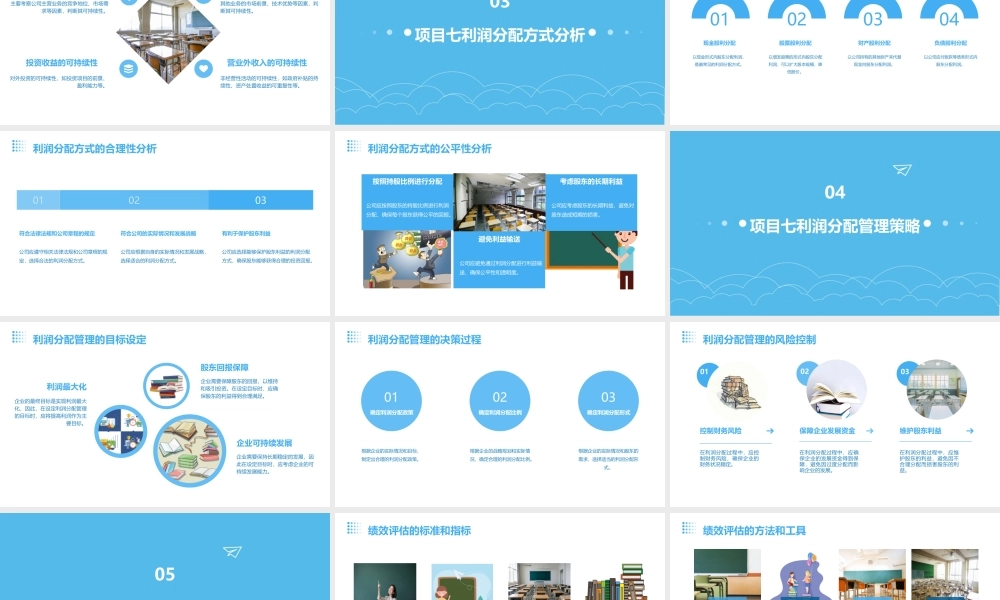This screenshot has width=1000, height=600.
Task: Click the heading 利润分配方式的合理性分析
Action: [x=94, y=148]
